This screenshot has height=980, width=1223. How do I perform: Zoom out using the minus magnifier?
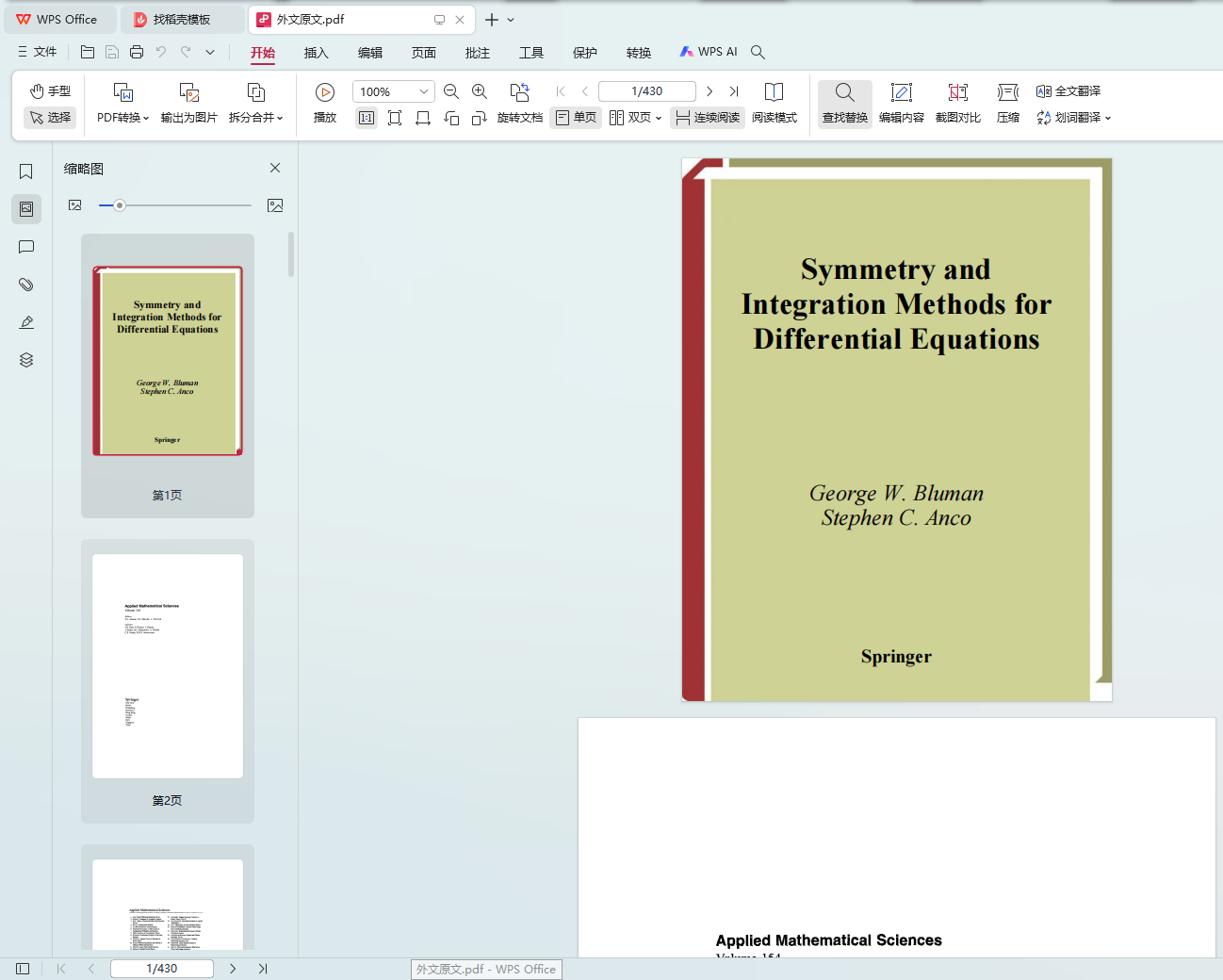[451, 91]
